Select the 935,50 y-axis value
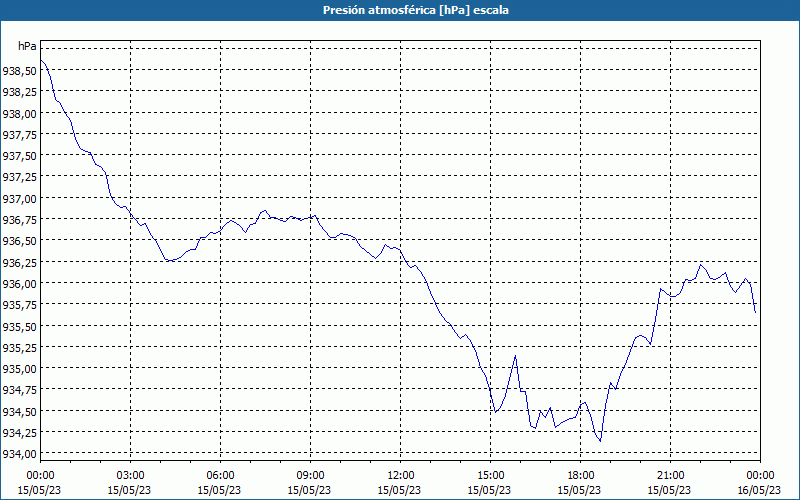This screenshot has width=800, height=500. click(19, 326)
